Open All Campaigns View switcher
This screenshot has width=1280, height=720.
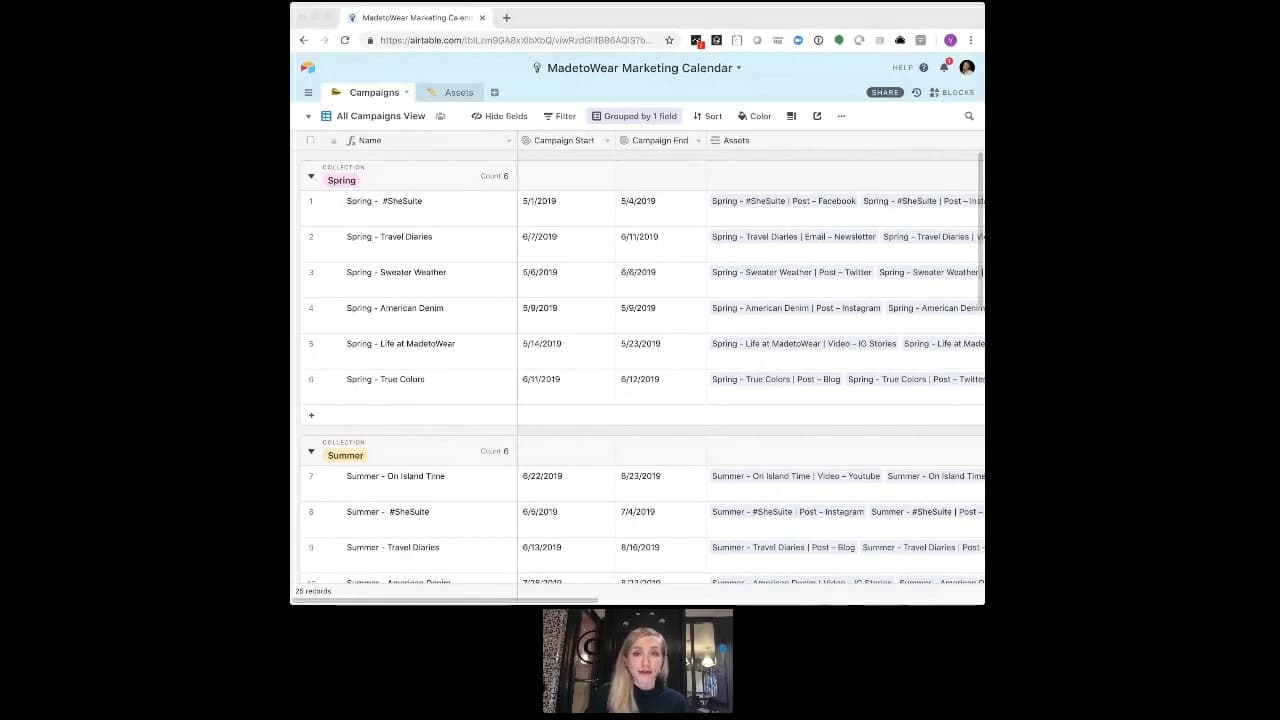pos(372,116)
